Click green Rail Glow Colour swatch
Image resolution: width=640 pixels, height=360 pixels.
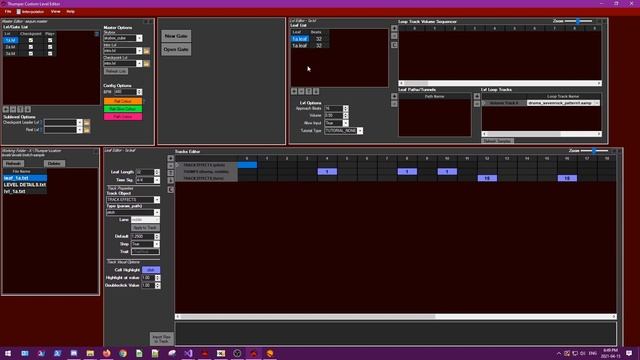[123, 109]
